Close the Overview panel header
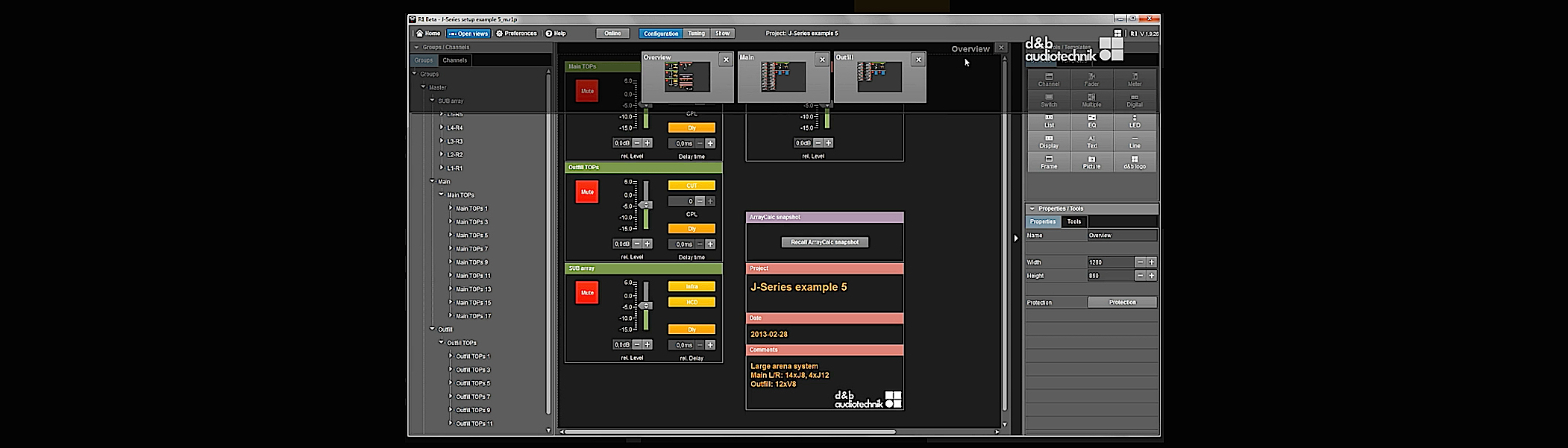This screenshot has height=448, width=1568. (x=1002, y=48)
